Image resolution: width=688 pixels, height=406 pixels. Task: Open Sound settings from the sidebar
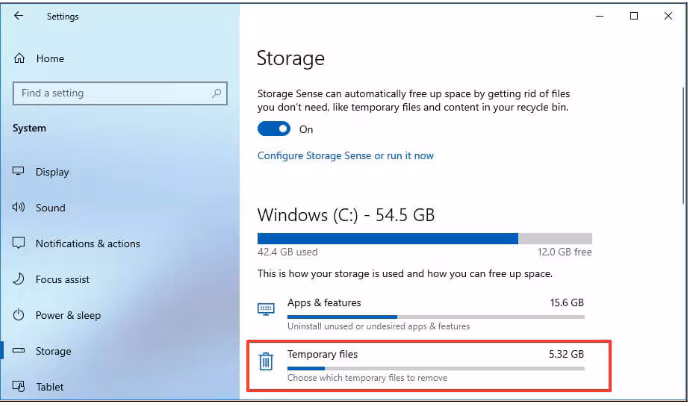click(50, 208)
